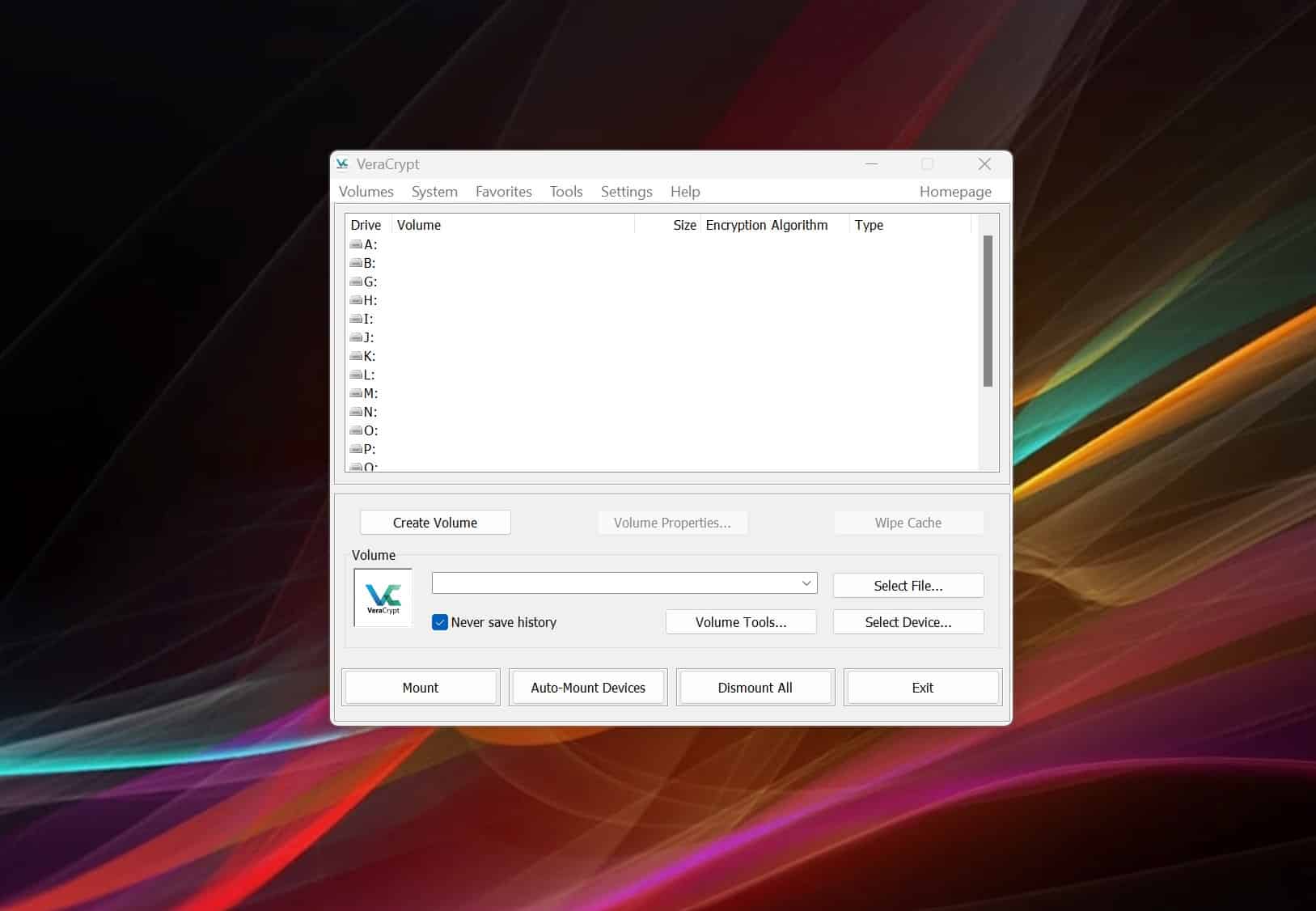Open the Tools menu
The image size is (1316, 911).
coord(566,192)
